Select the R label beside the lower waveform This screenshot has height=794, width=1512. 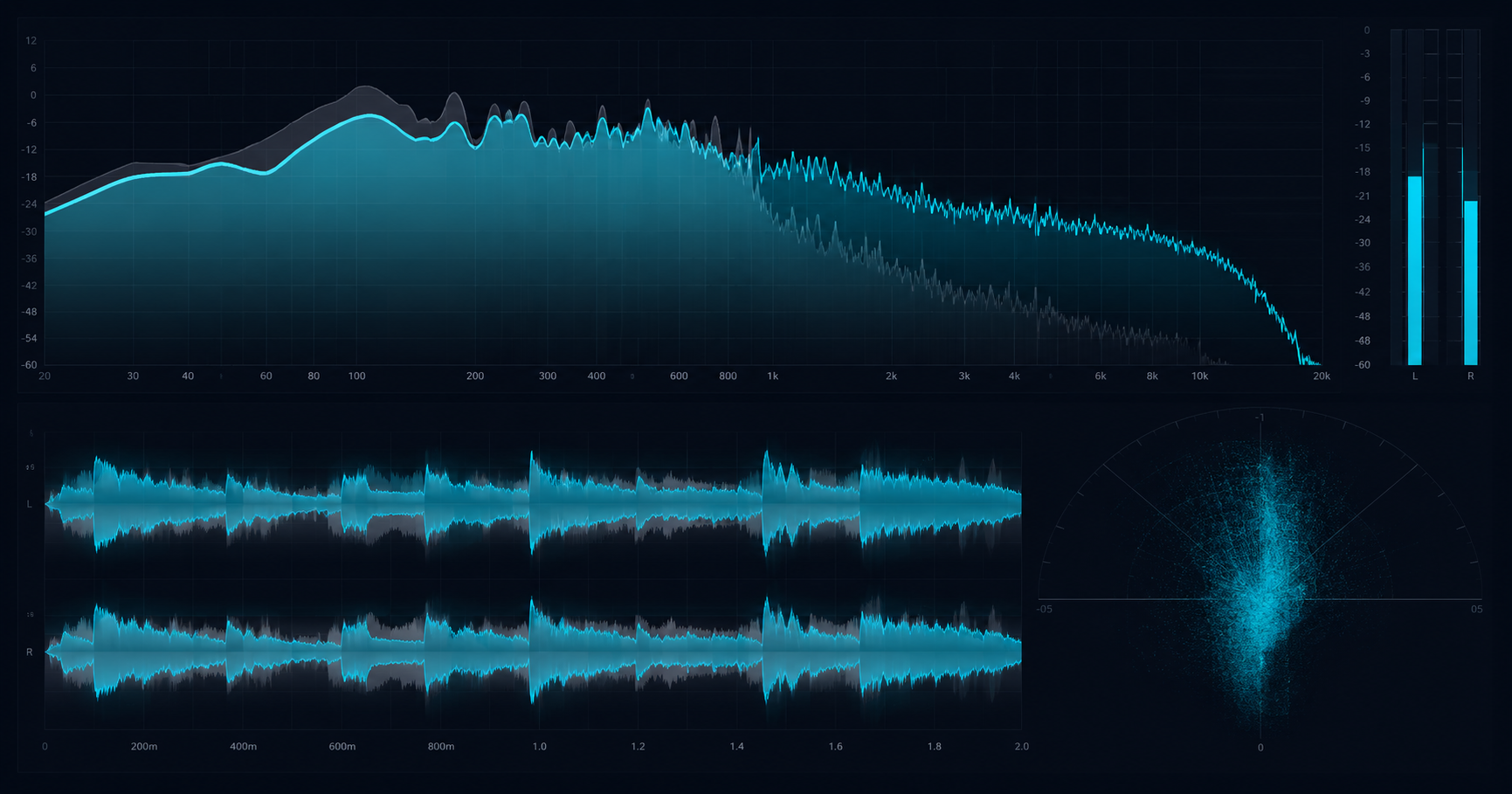tap(30, 652)
